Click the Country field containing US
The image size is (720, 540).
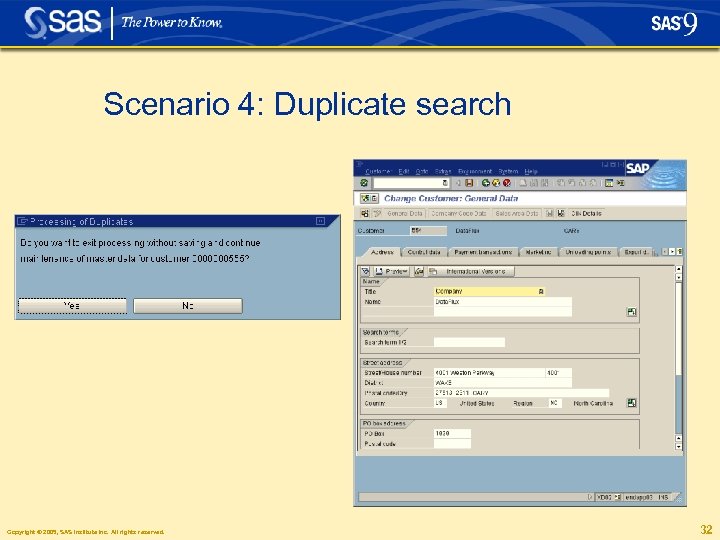click(x=440, y=403)
